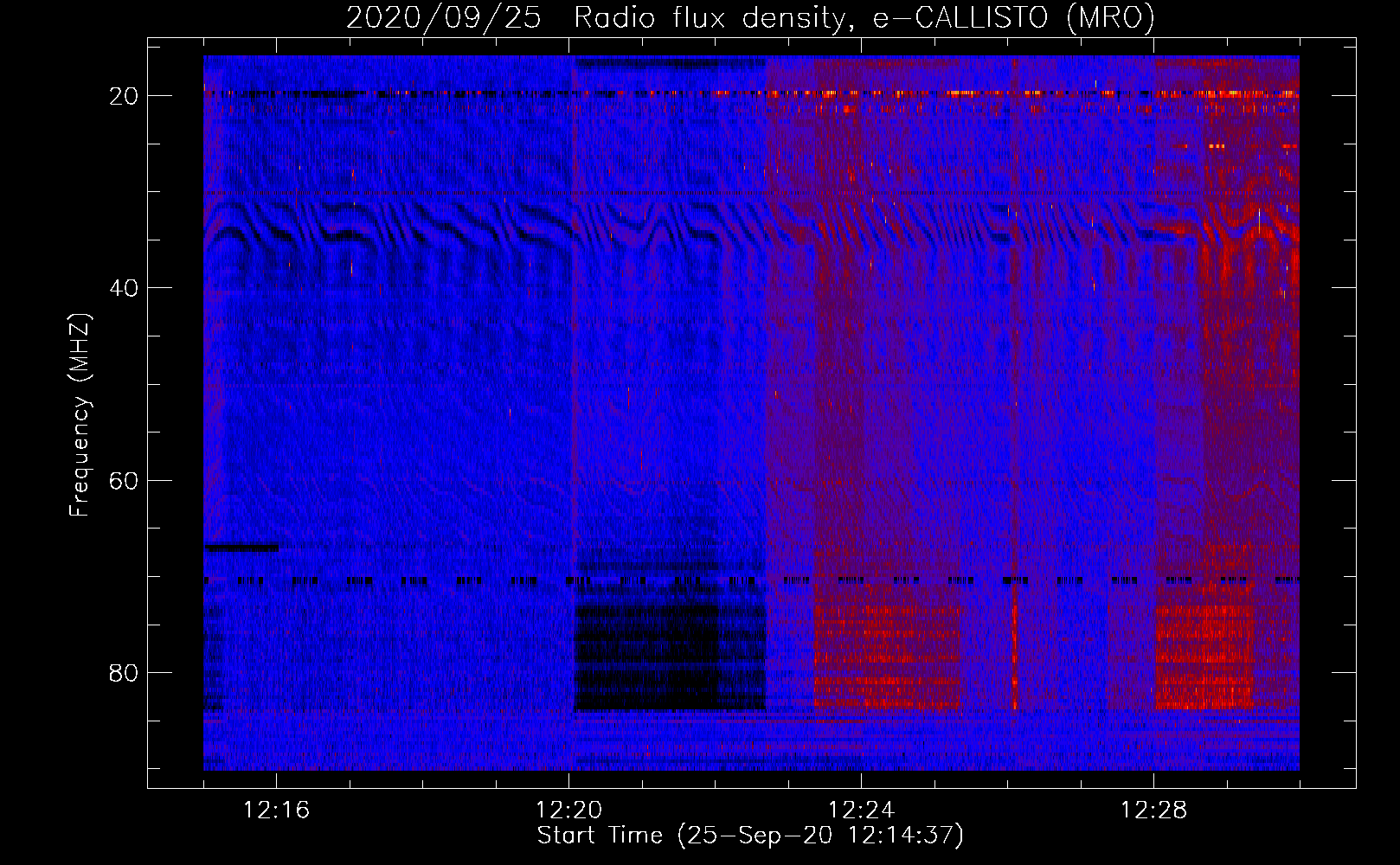
Task: Click the 12:28 time tick label
Action: [x=1154, y=811]
